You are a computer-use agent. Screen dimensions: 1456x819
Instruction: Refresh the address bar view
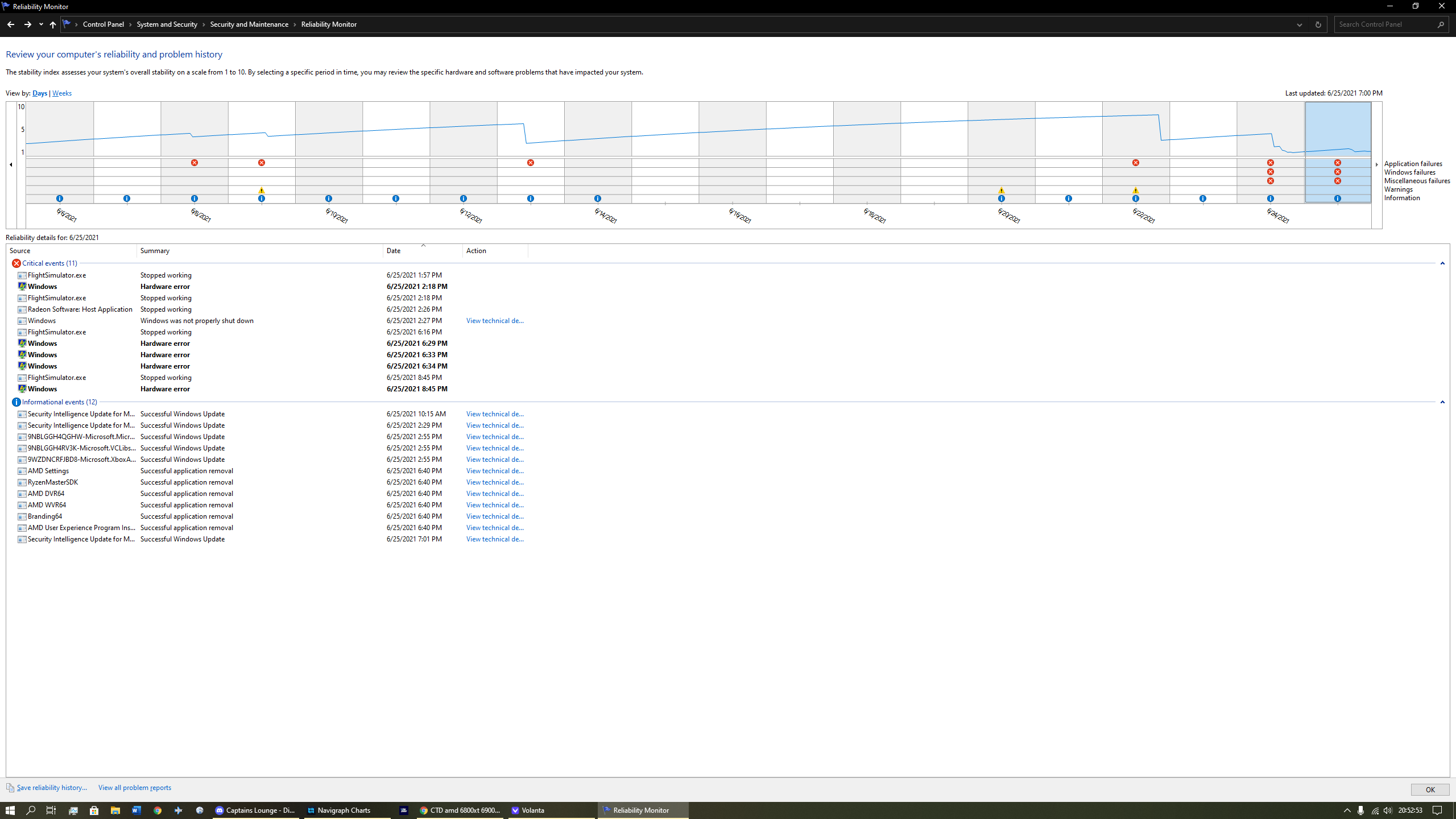(1318, 24)
